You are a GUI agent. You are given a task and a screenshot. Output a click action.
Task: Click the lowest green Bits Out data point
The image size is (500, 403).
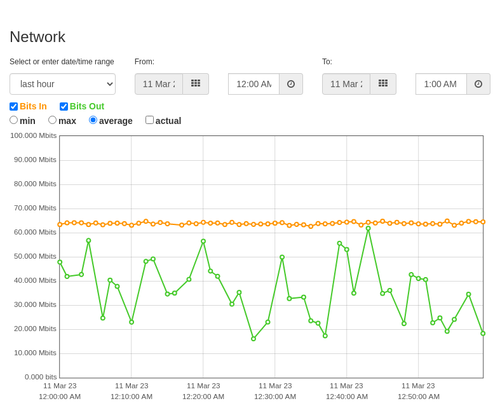click(x=253, y=339)
